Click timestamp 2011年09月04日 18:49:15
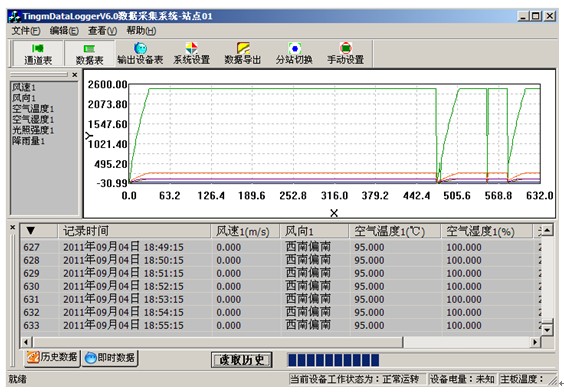564x392 pixels. point(123,247)
